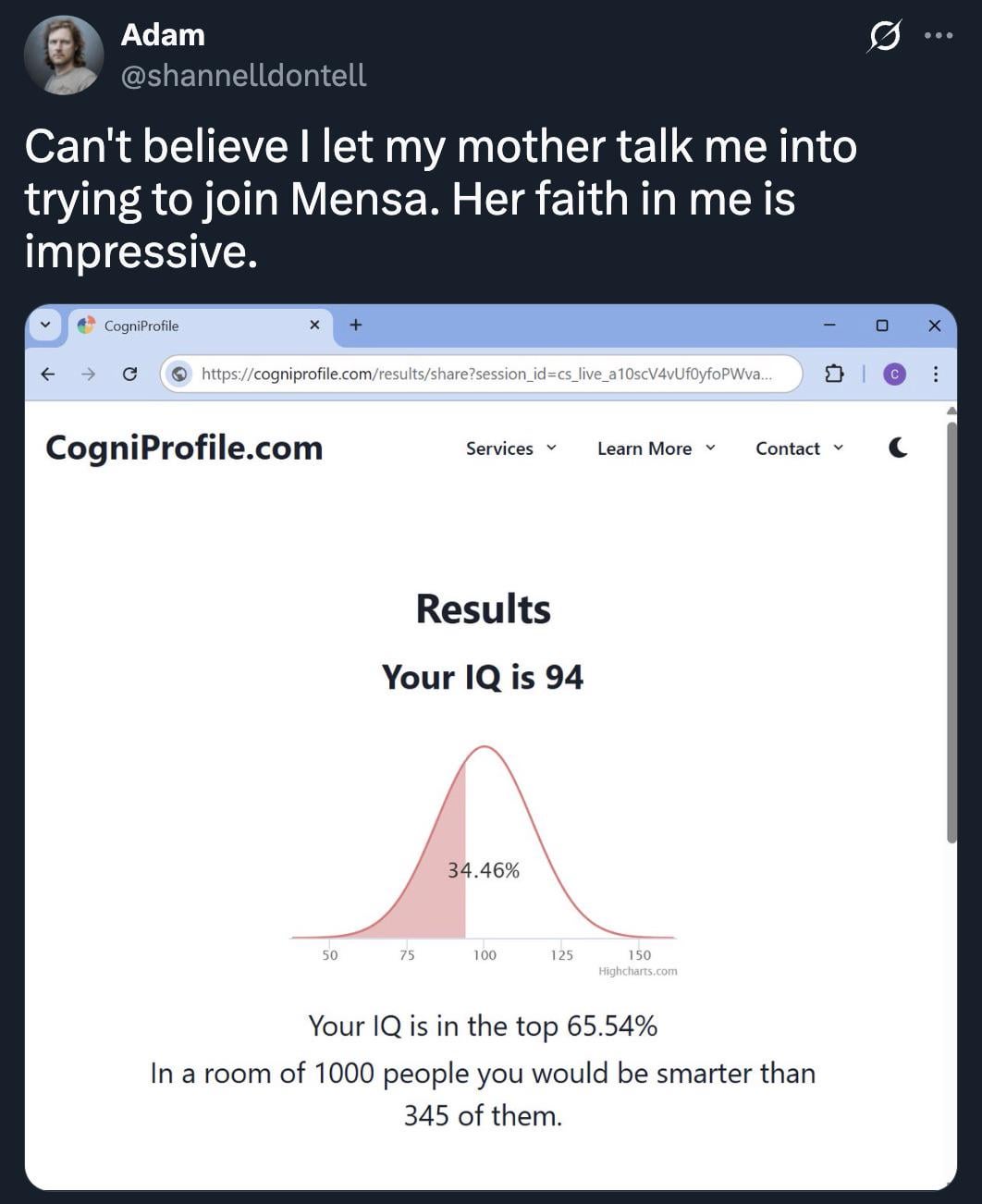
Task: Click the site info icon in the address bar
Action: click(181, 375)
